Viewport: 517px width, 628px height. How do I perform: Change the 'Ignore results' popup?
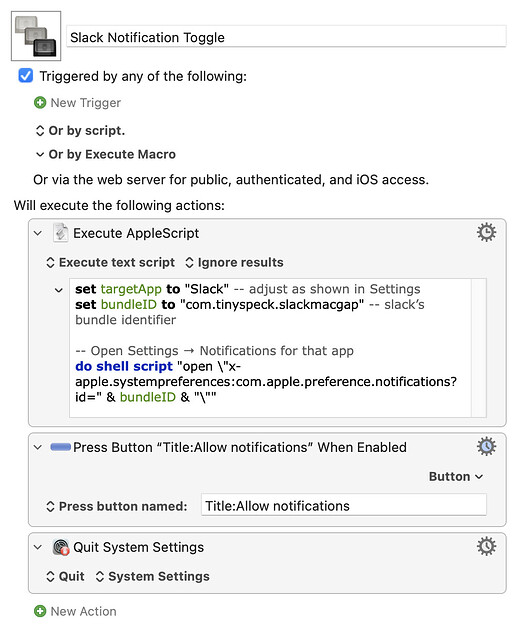click(x=234, y=262)
